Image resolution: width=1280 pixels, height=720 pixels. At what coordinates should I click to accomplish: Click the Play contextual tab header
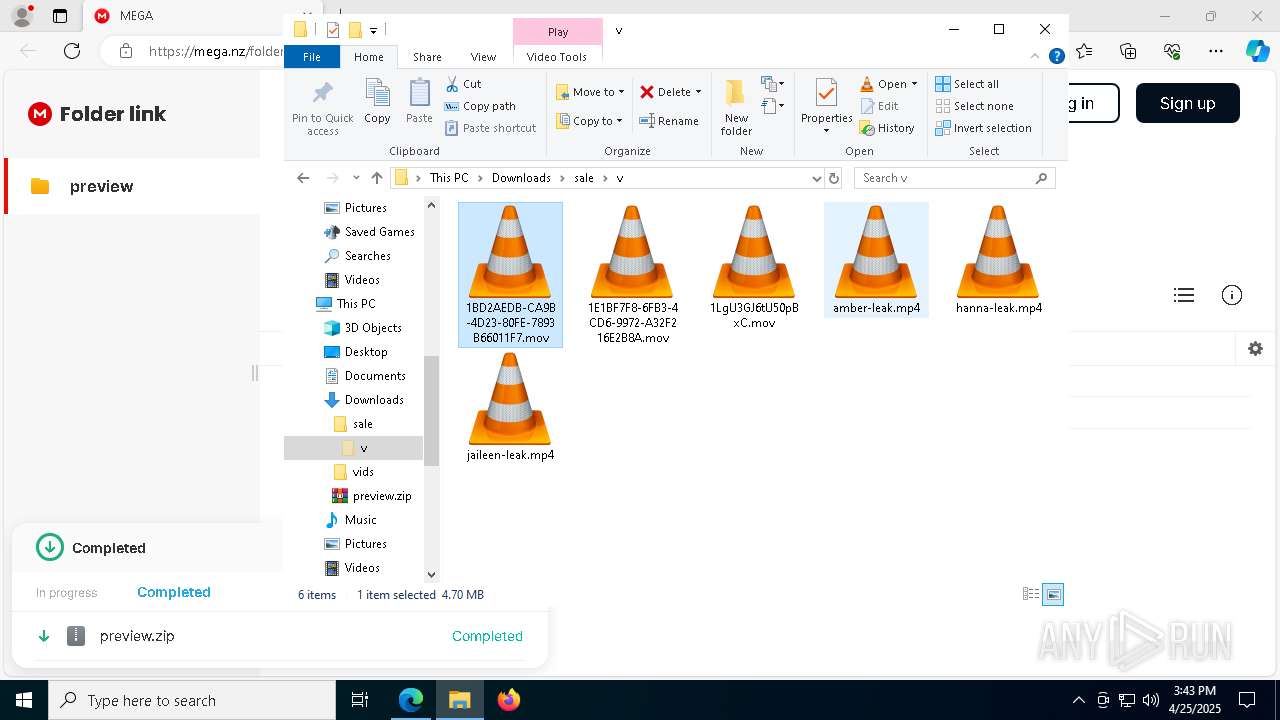coord(558,32)
